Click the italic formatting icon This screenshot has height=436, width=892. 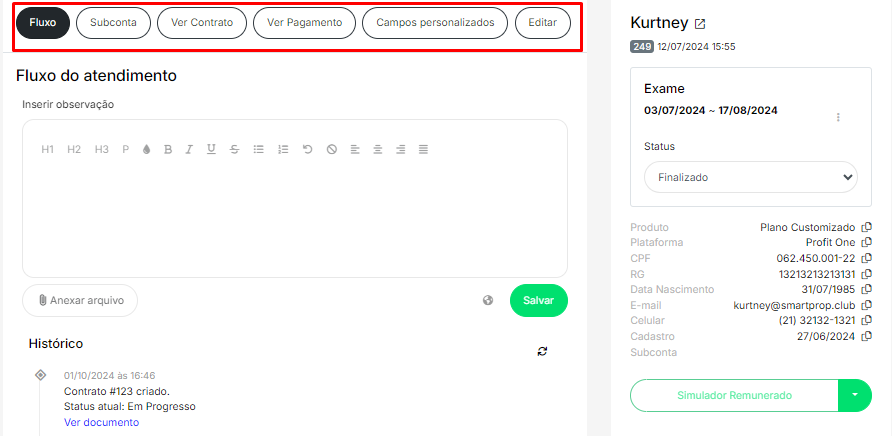[x=189, y=149]
